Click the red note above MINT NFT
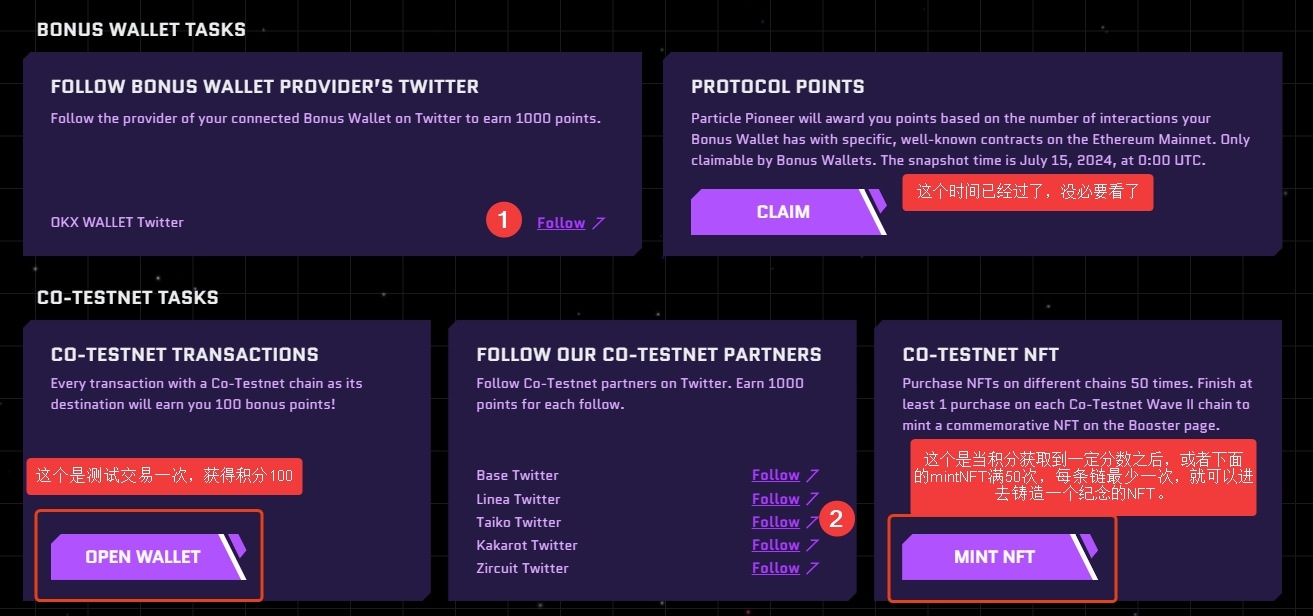Image resolution: width=1313 pixels, height=616 pixels. click(x=1083, y=477)
